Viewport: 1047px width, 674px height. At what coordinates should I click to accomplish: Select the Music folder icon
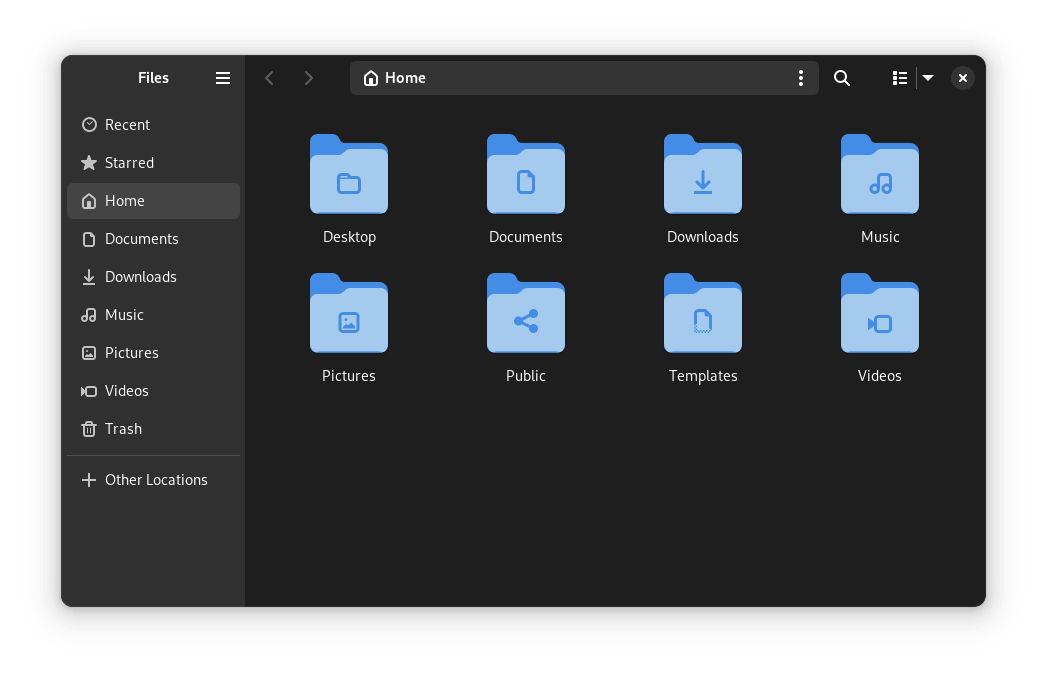(x=879, y=176)
